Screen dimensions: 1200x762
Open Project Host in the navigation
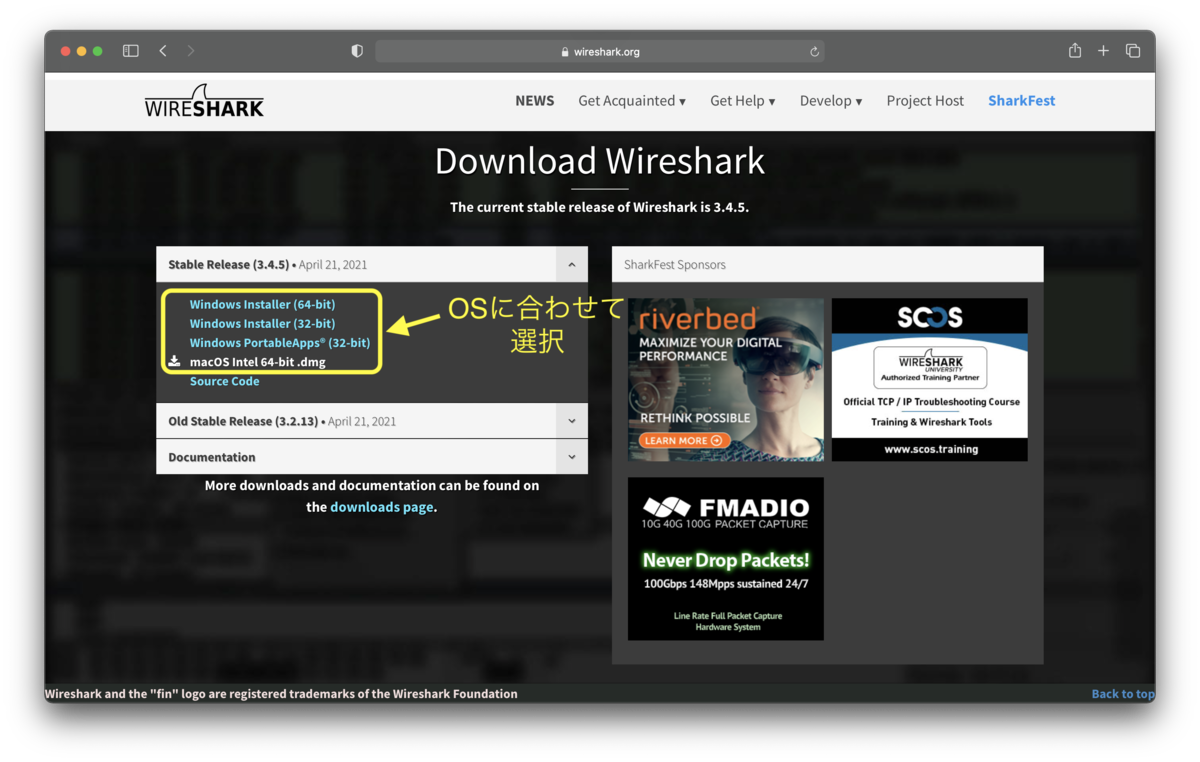click(x=925, y=101)
